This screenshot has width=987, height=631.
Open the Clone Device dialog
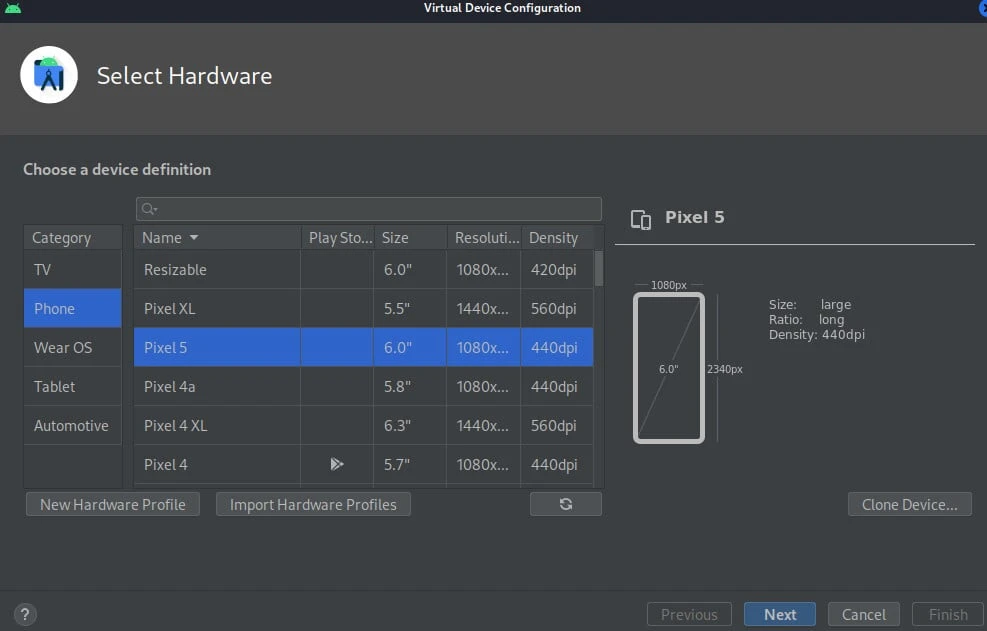pos(909,504)
